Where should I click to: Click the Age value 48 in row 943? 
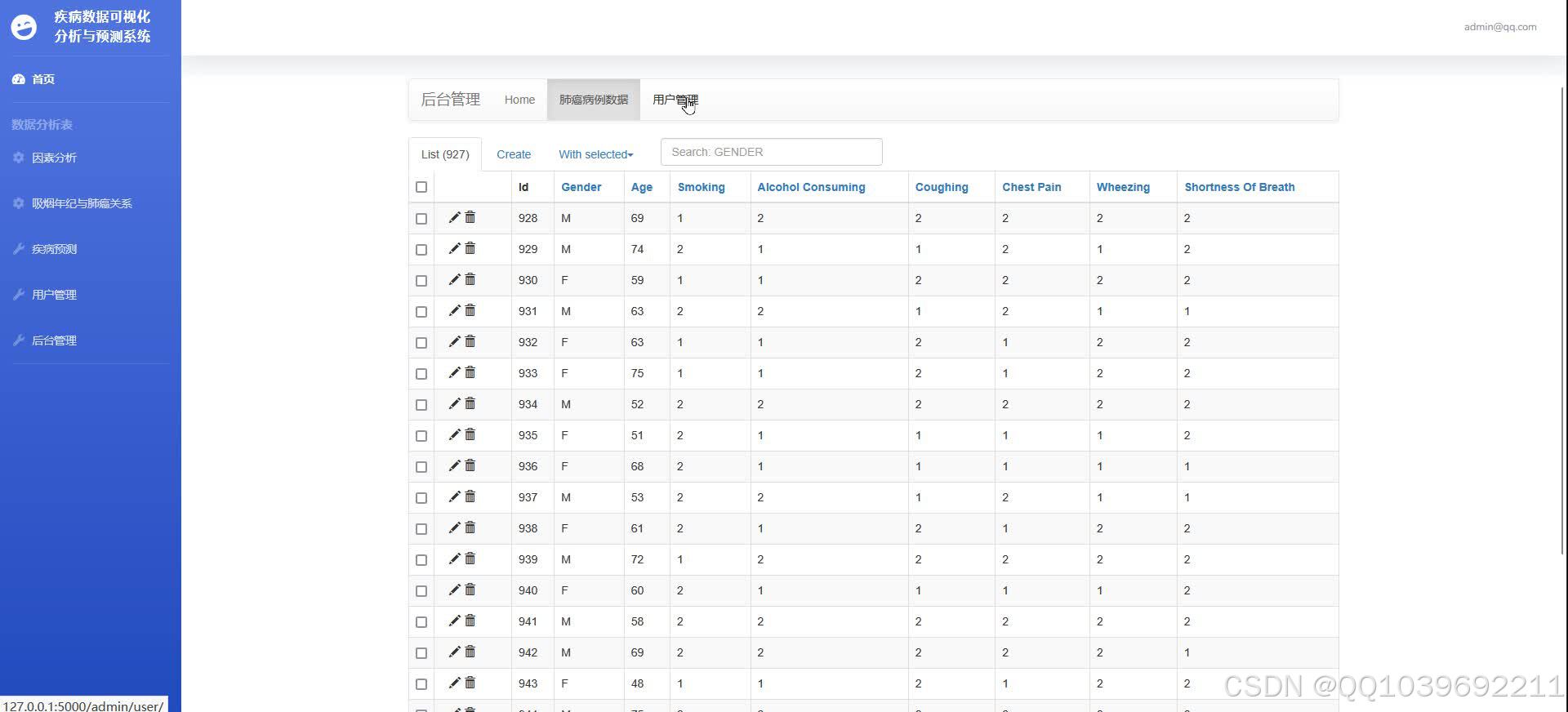[638, 683]
